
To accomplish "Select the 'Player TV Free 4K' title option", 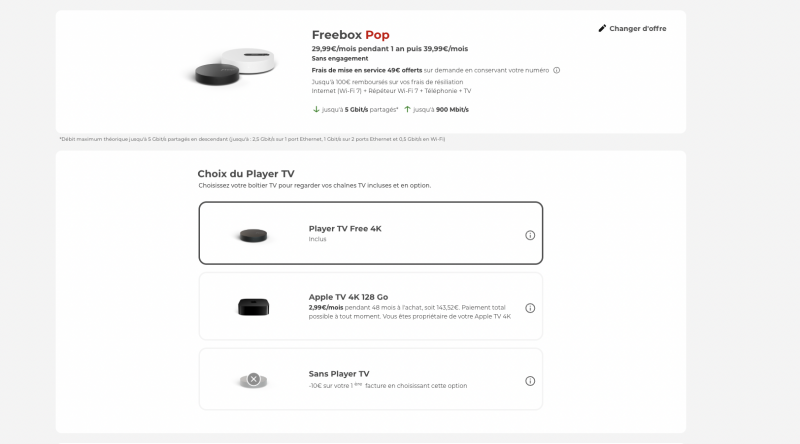I will (345, 228).
